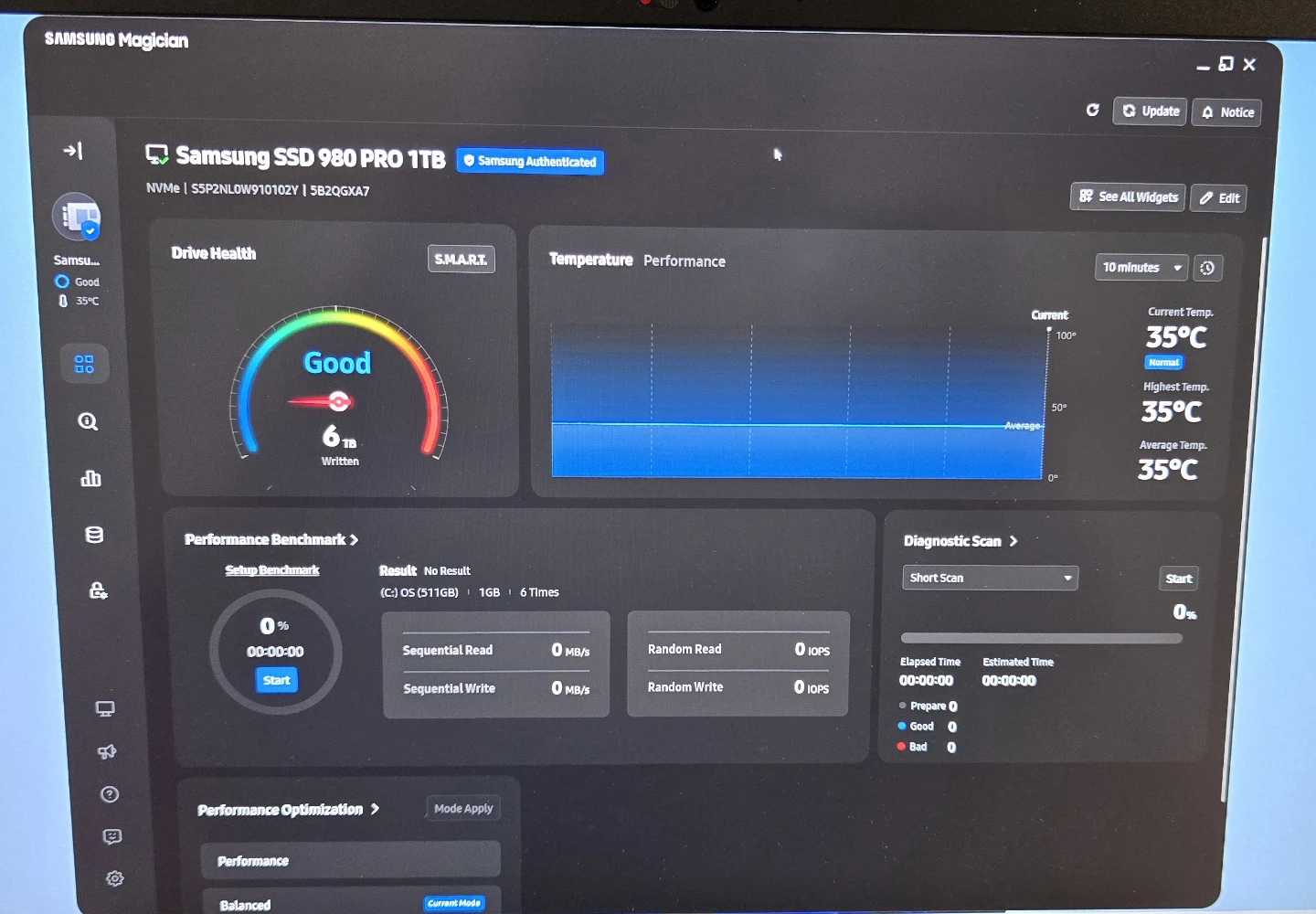The height and width of the screenshot is (914, 1316).
Task: Click the vertical scrollbar on right edge
Action: point(1243,521)
